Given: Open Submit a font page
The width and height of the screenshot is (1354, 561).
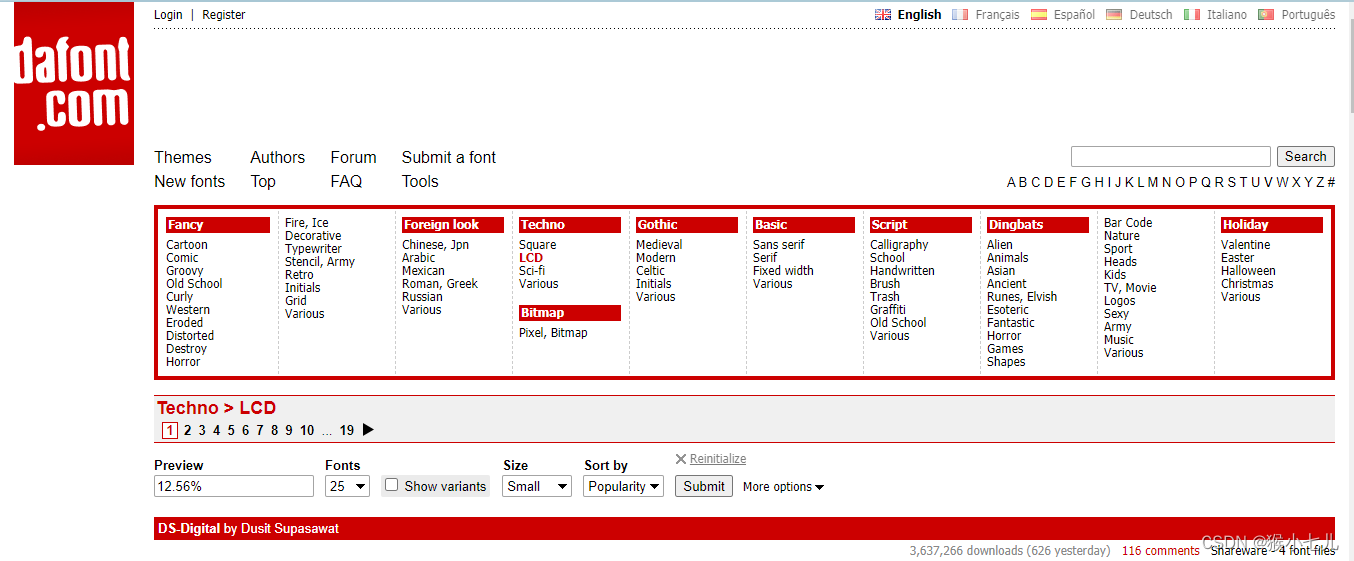Looking at the screenshot, I should point(449,157).
